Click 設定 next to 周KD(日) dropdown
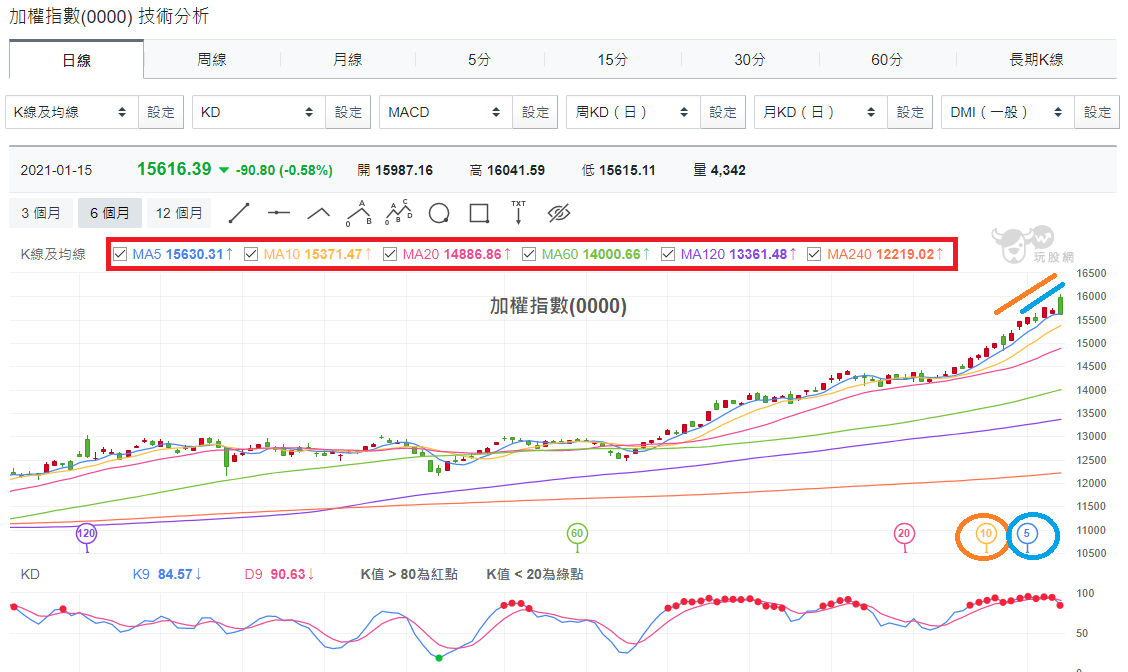 click(x=723, y=112)
